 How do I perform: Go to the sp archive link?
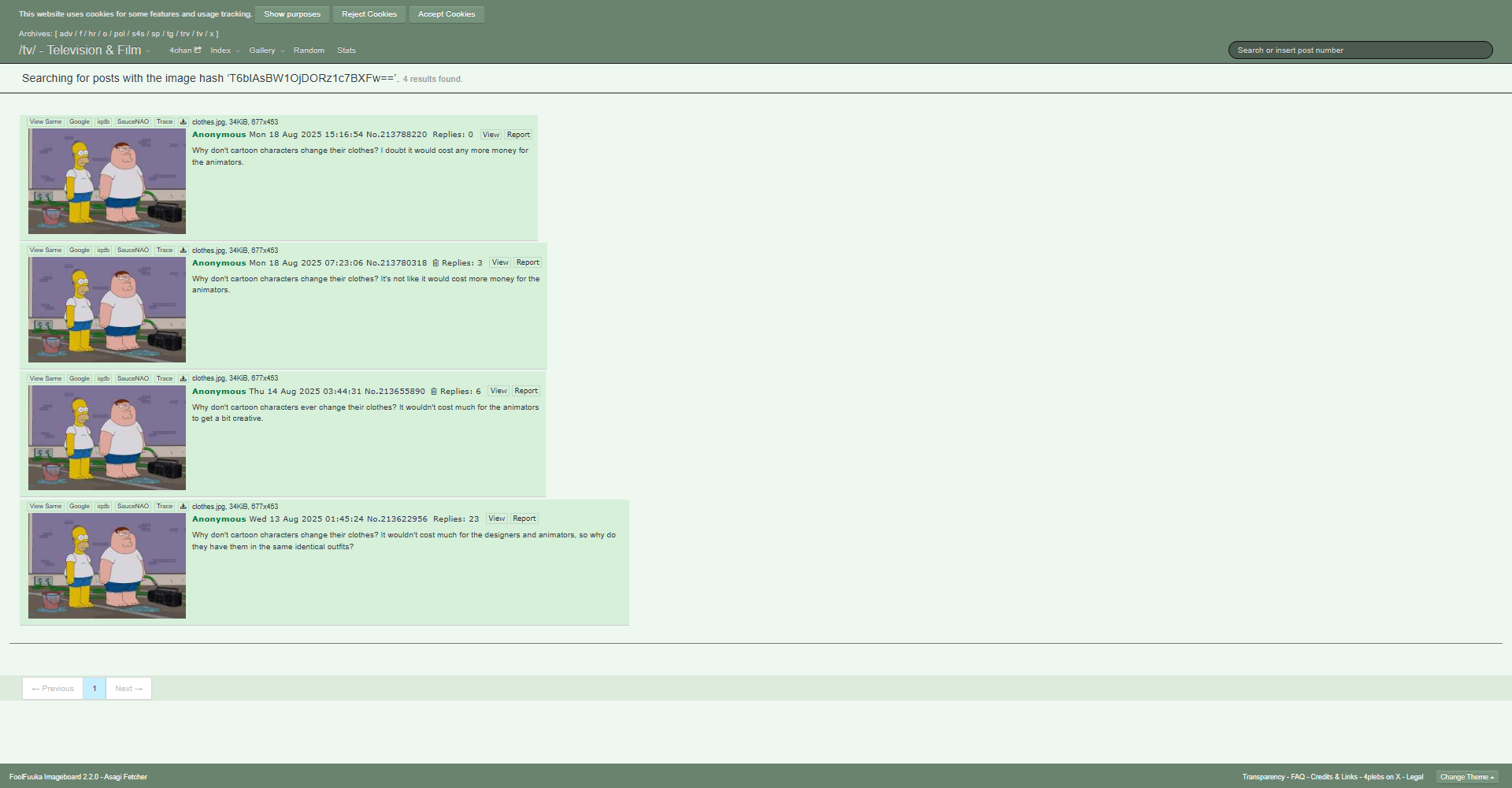(x=155, y=34)
